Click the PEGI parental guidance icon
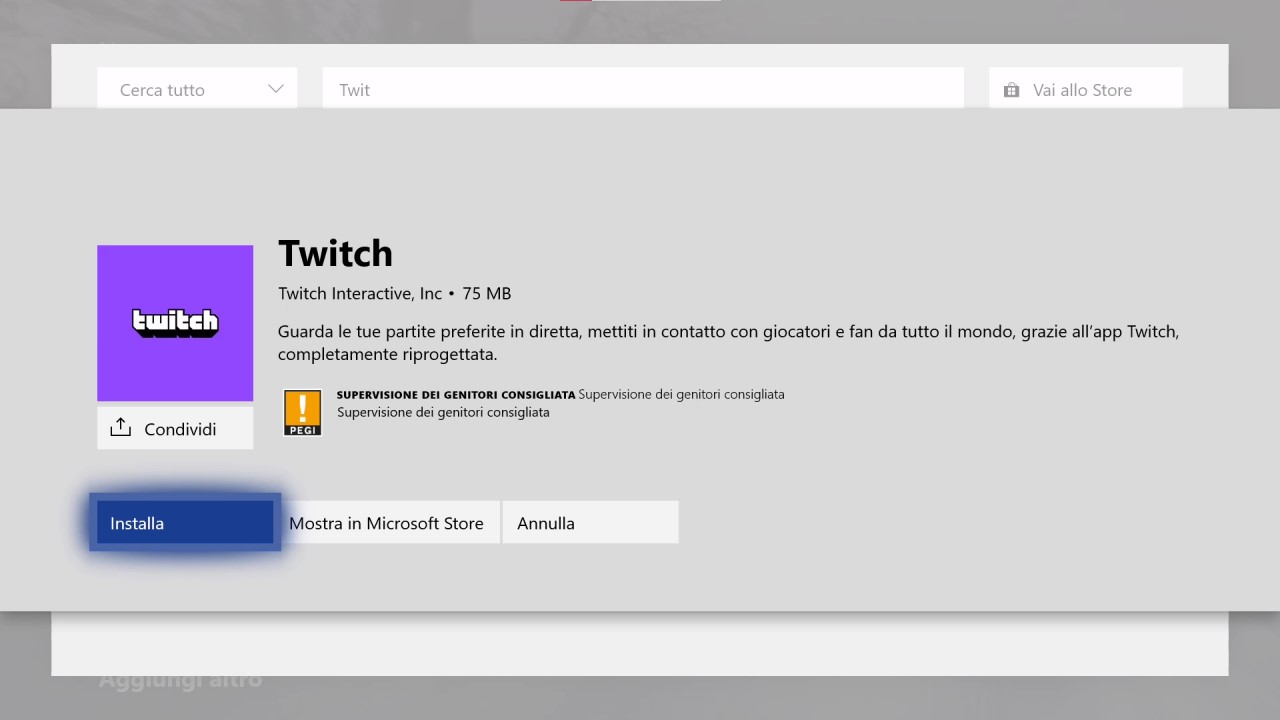 pyautogui.click(x=302, y=412)
